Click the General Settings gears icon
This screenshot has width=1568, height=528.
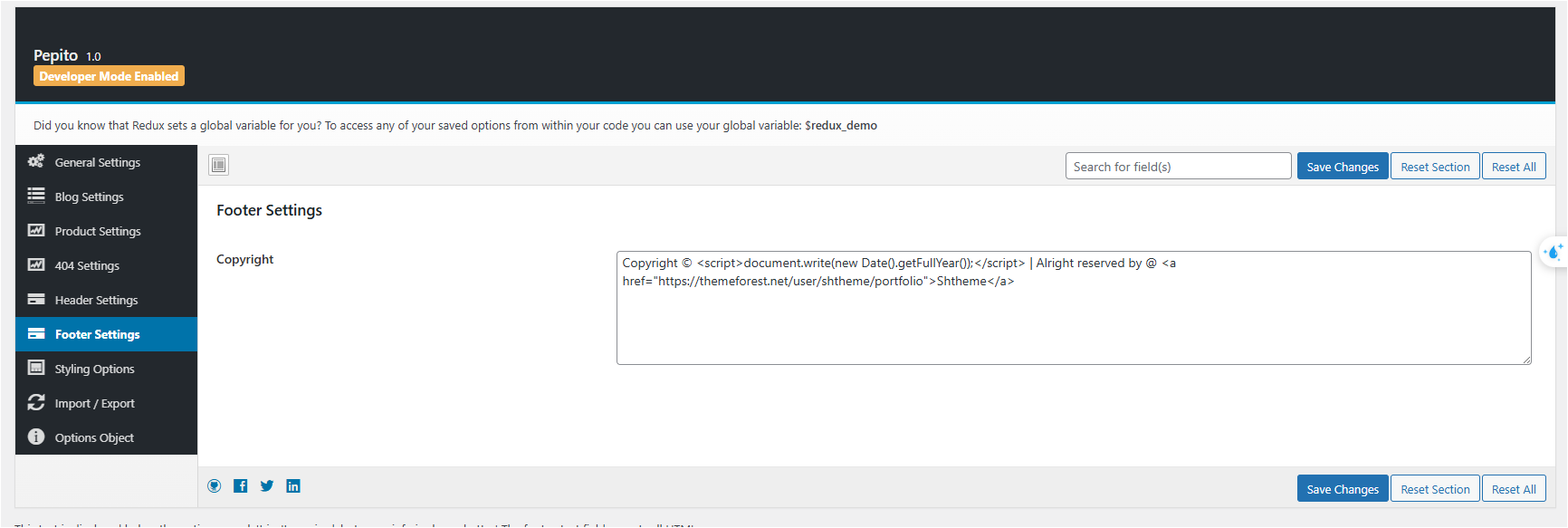36,161
